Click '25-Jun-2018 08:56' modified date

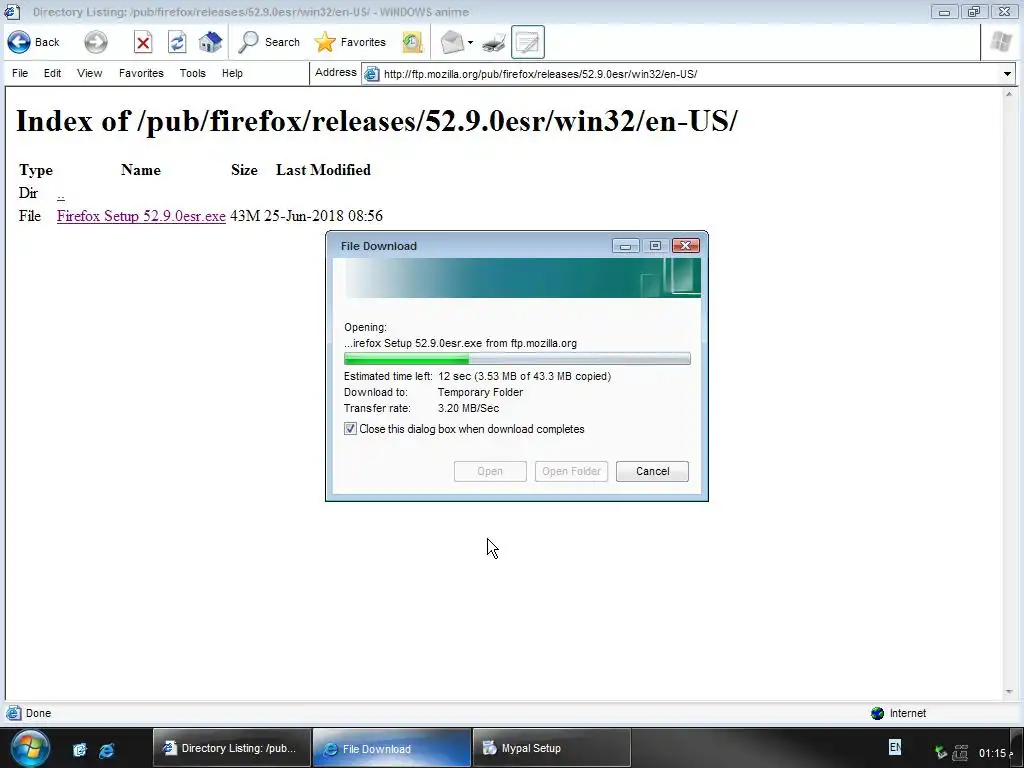coord(323,216)
